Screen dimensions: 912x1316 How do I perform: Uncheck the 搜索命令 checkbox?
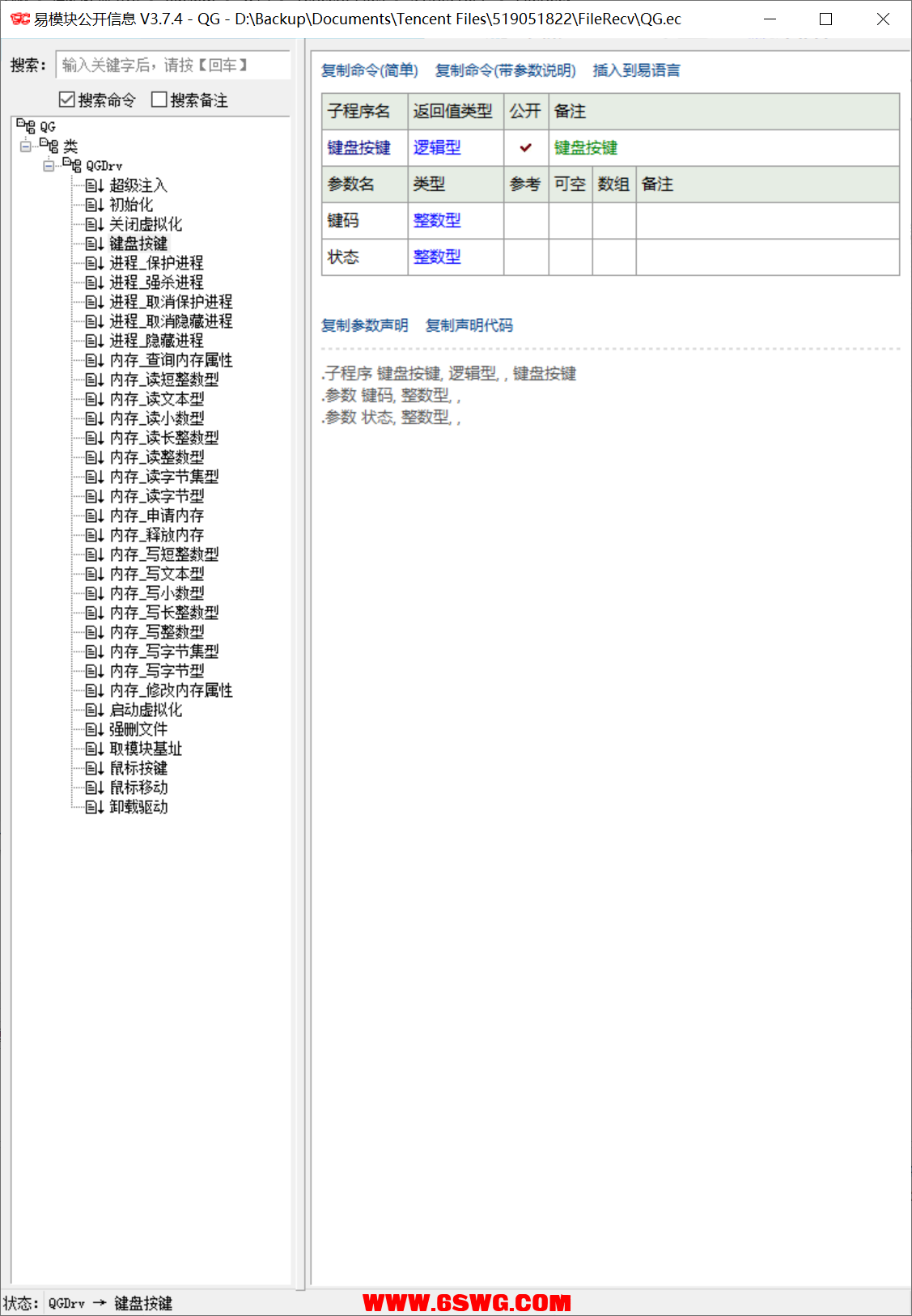(67, 100)
